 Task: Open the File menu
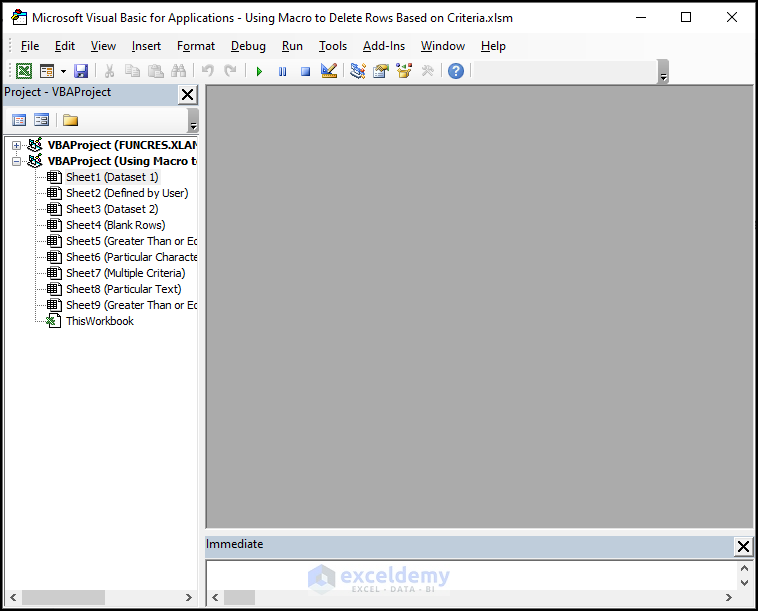click(29, 46)
